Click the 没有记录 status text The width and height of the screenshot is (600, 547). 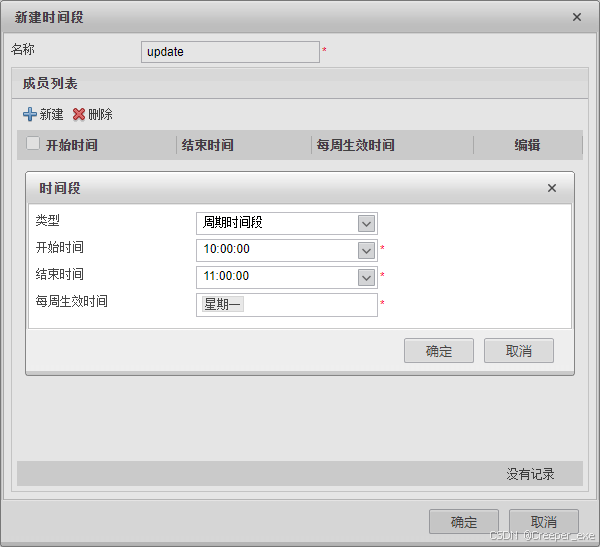530,474
